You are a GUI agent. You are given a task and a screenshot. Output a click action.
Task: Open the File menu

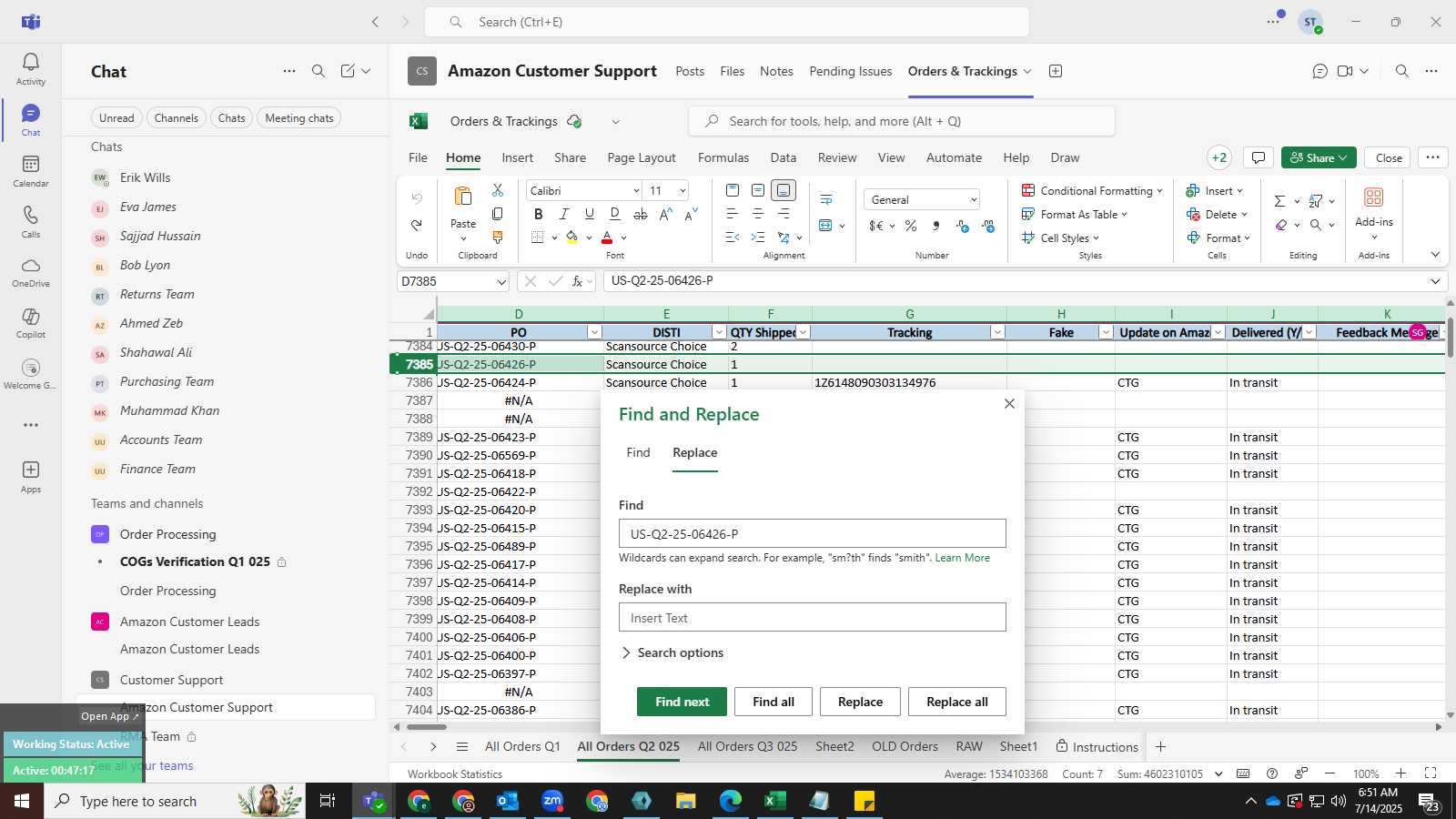tap(418, 157)
